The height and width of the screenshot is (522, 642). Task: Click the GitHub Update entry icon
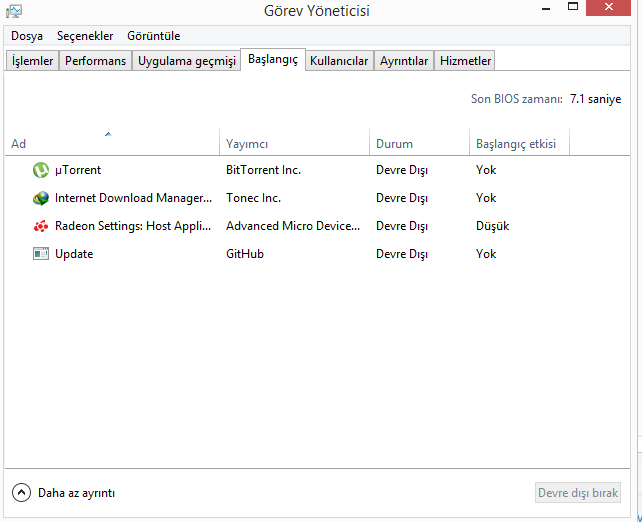point(41,254)
